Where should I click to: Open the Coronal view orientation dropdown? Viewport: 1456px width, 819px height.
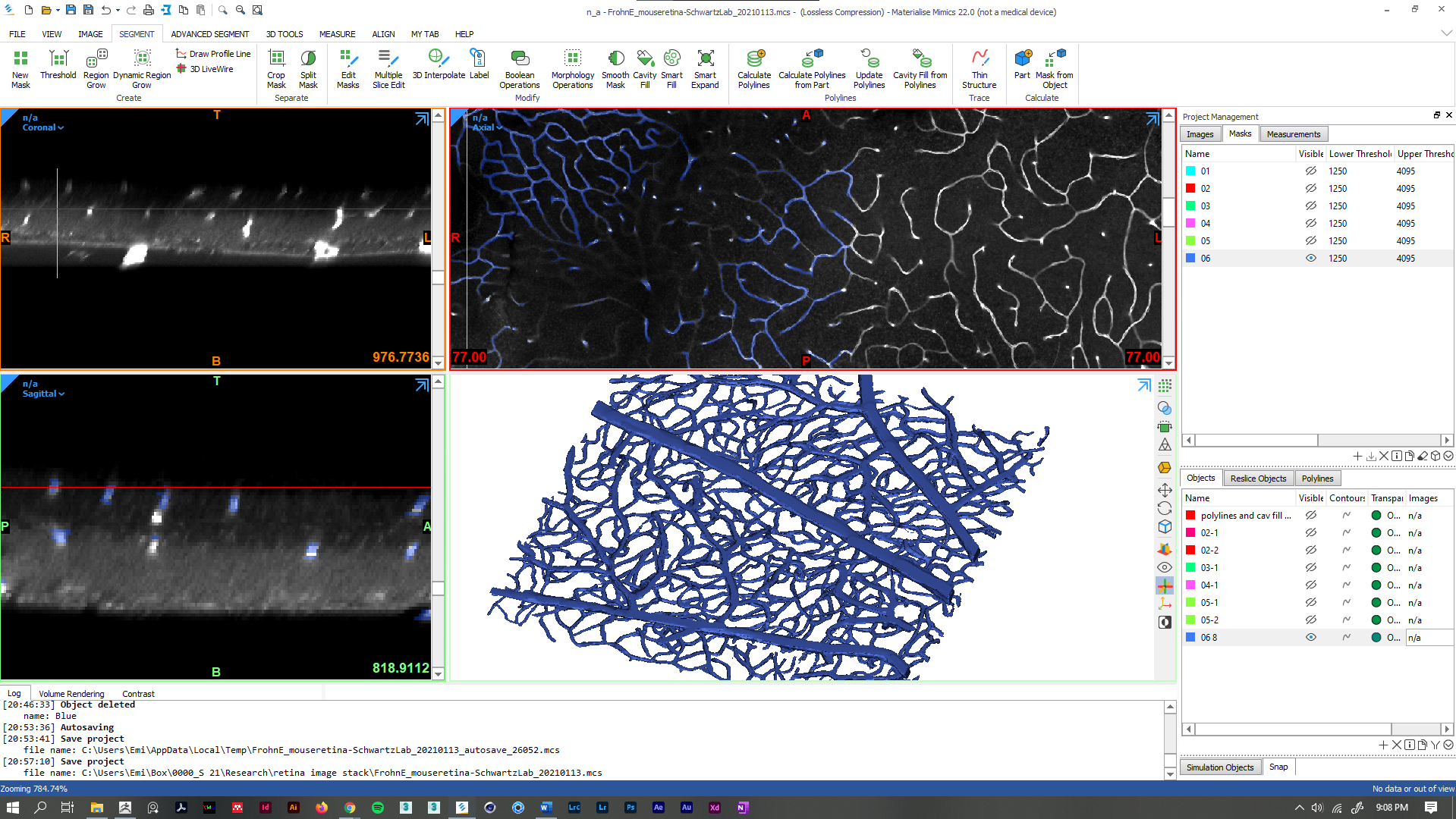coord(43,127)
